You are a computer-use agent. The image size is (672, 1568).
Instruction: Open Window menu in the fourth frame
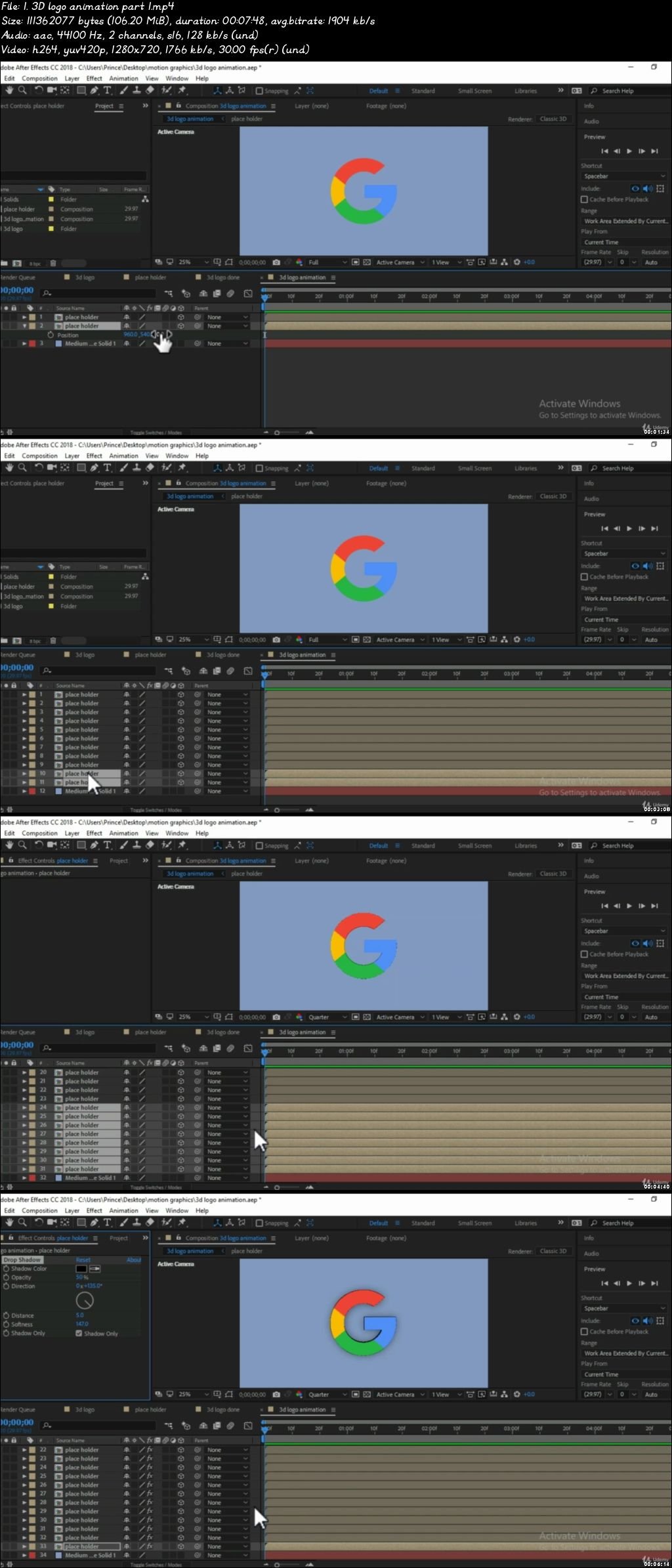pos(177,1210)
